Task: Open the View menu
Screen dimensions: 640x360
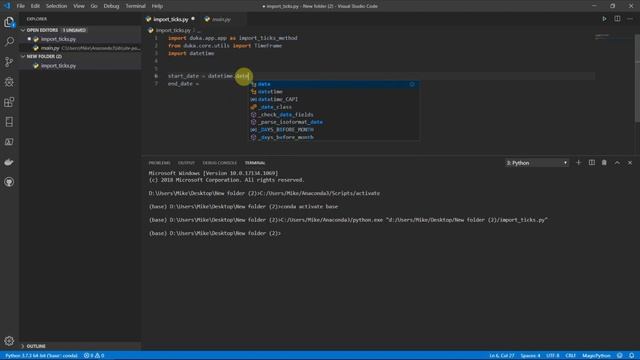Action: [x=79, y=6]
